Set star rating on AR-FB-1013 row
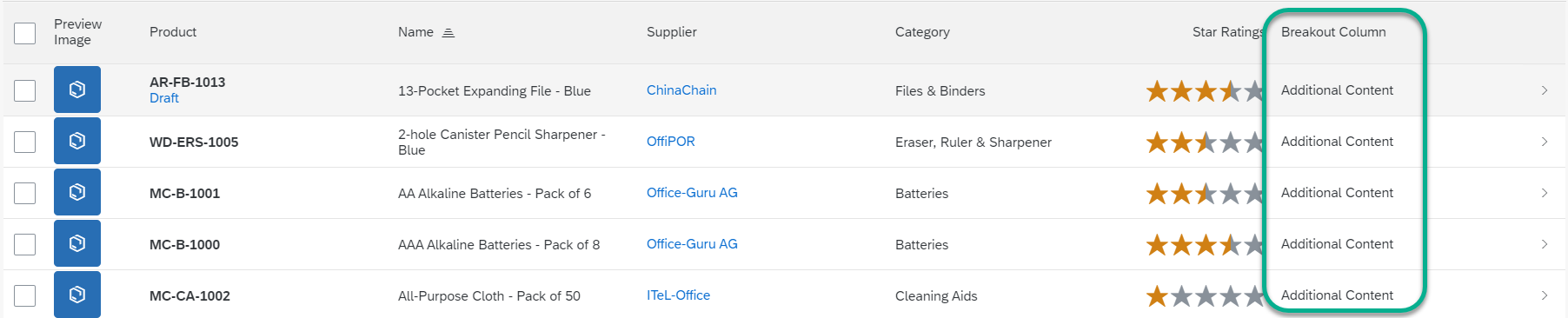Screen dimensions: 1568x318 [x=1205, y=90]
